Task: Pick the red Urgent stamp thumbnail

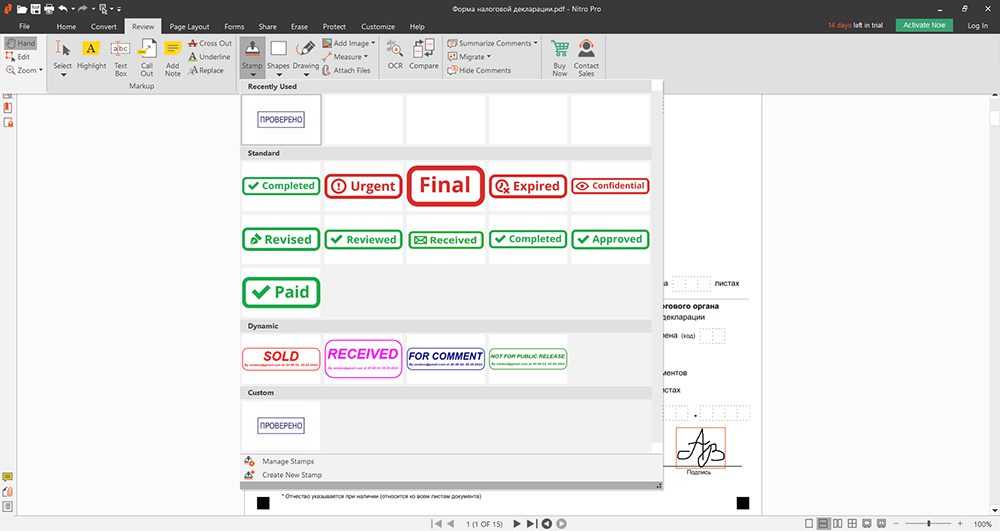Action: tap(363, 186)
